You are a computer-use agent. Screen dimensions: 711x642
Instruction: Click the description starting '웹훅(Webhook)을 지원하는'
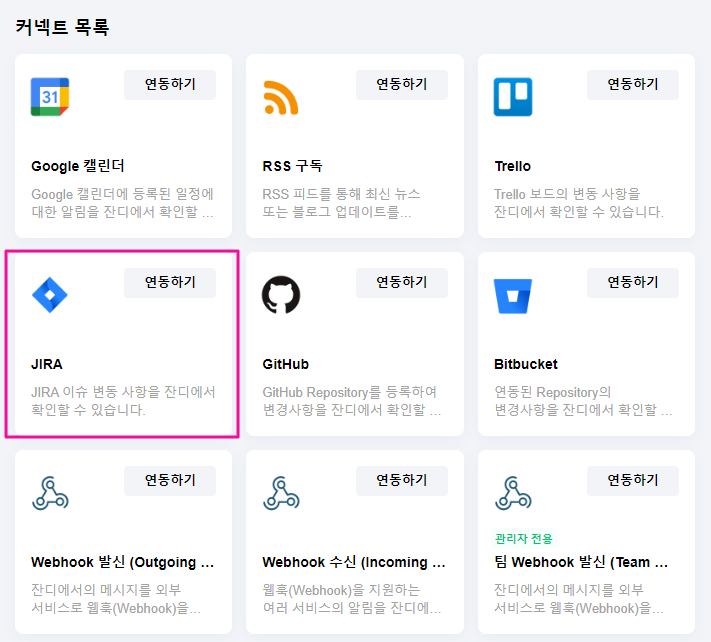click(x=351, y=599)
